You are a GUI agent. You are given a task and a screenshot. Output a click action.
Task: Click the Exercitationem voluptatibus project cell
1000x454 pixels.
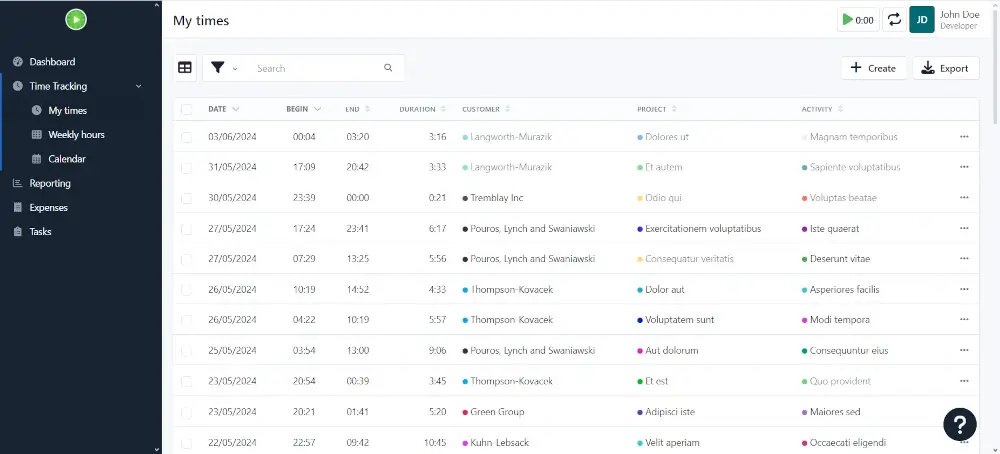coord(699,228)
